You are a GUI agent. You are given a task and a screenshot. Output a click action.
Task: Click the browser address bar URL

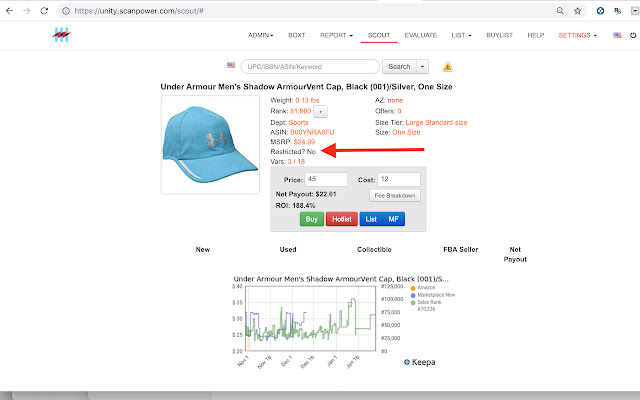point(139,11)
